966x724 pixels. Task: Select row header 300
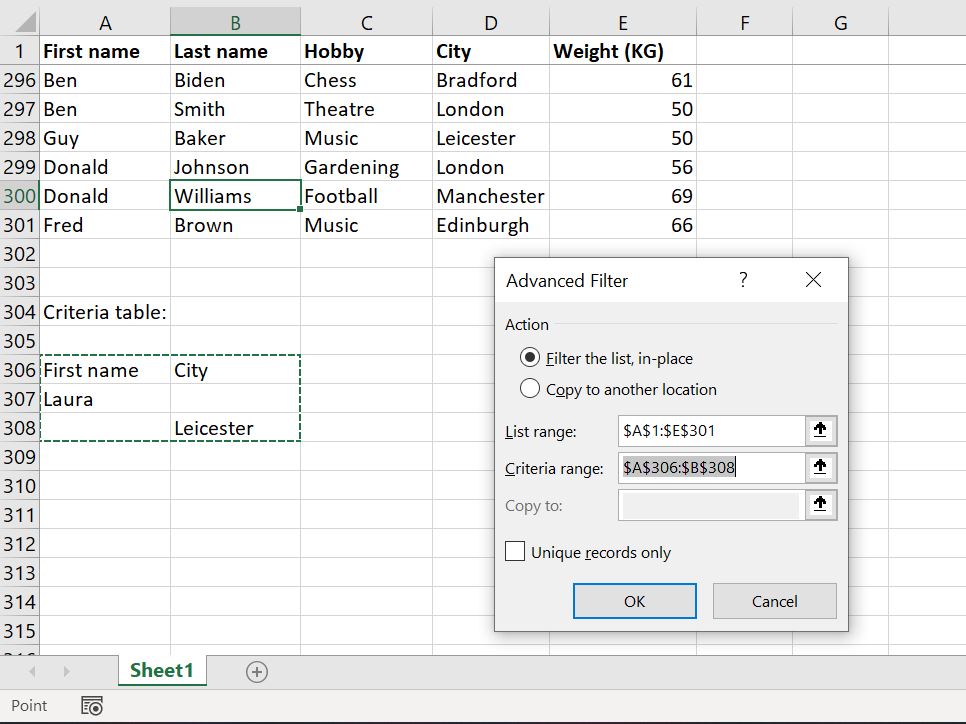pos(17,196)
